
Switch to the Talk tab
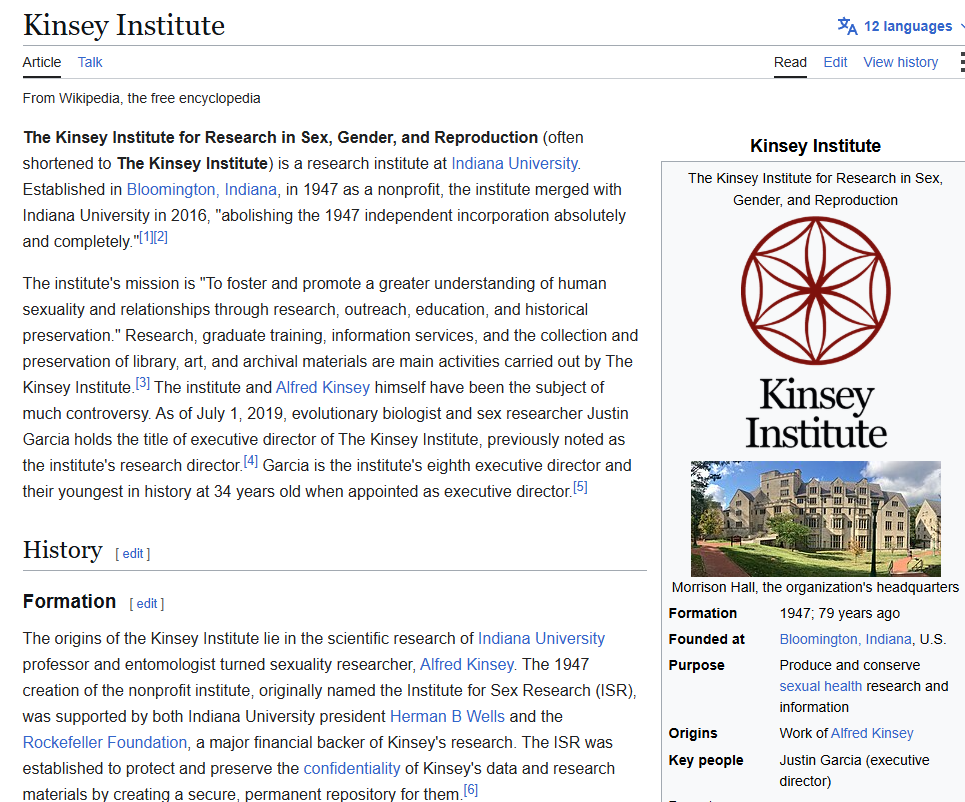tap(90, 62)
